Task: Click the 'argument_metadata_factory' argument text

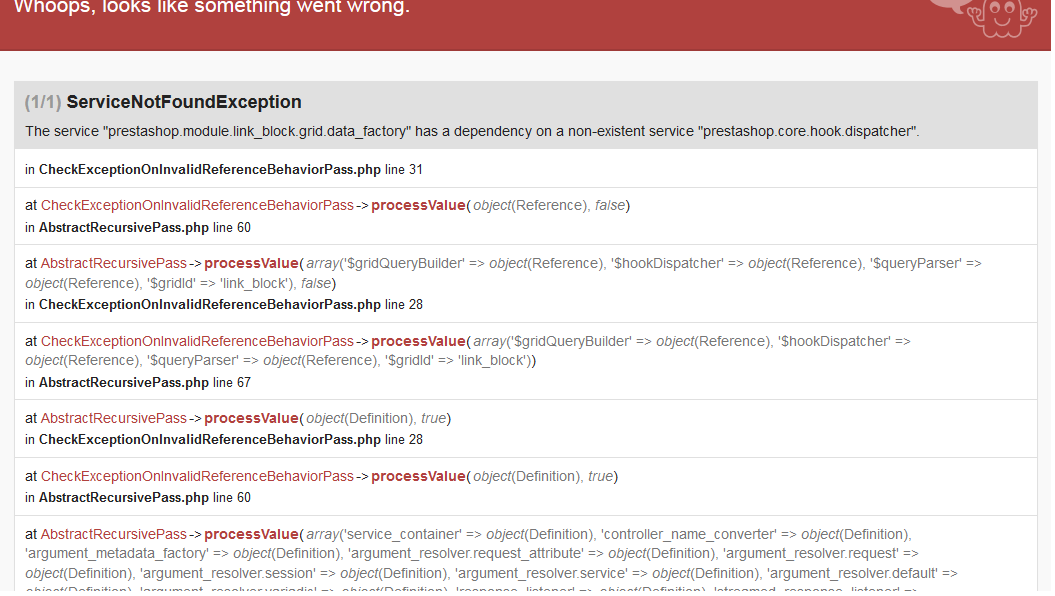Action: (x=117, y=553)
